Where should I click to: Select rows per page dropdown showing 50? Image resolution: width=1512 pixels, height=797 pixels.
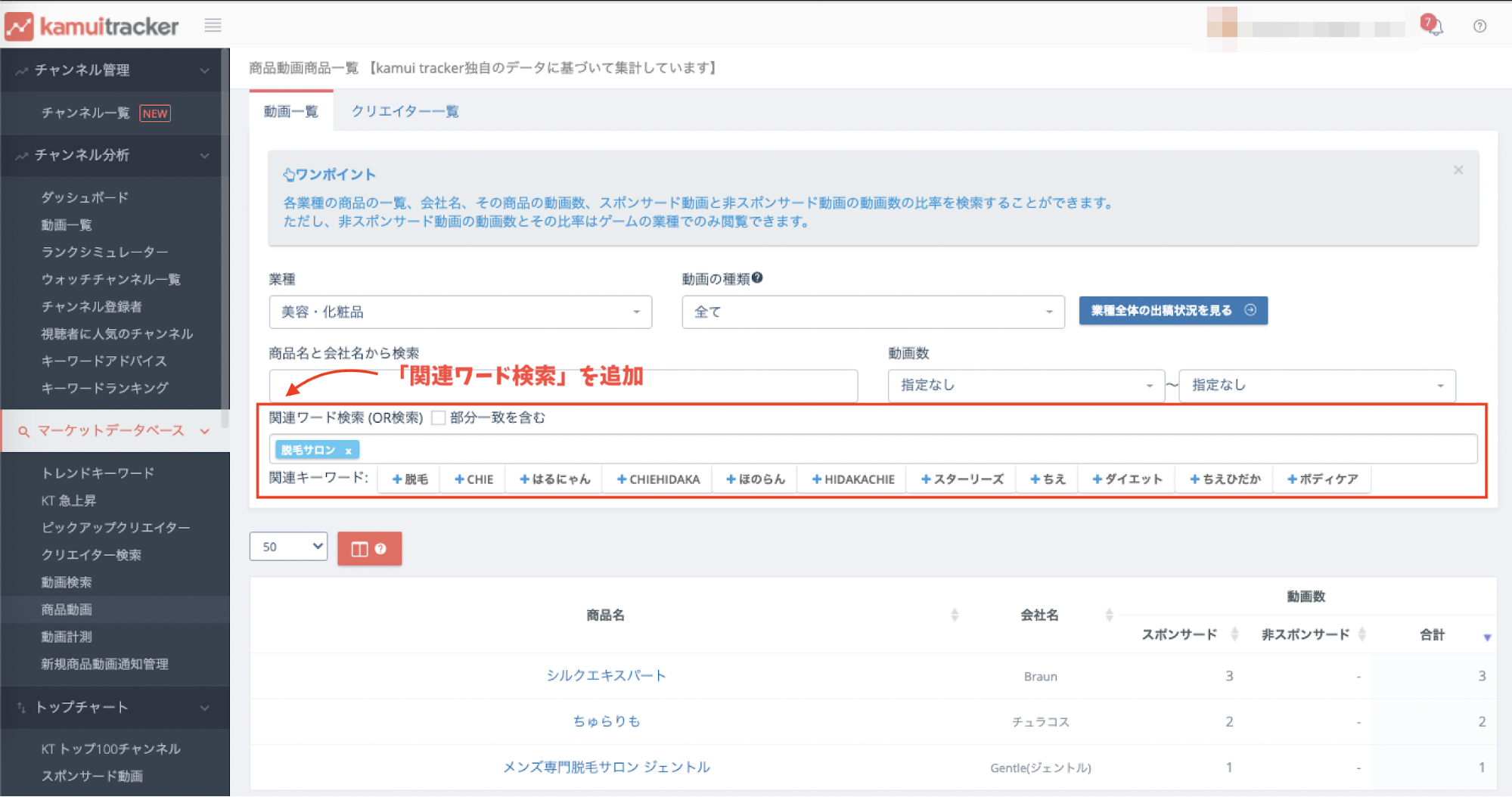pos(288,546)
